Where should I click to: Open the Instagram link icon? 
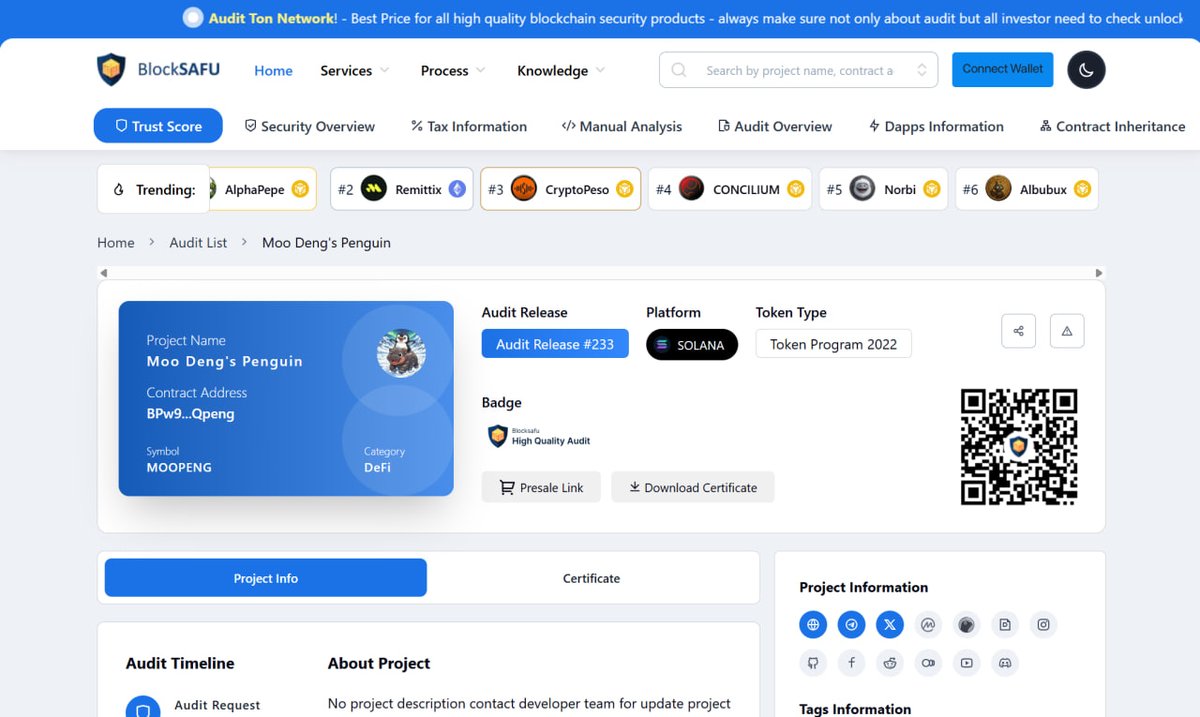(1043, 625)
